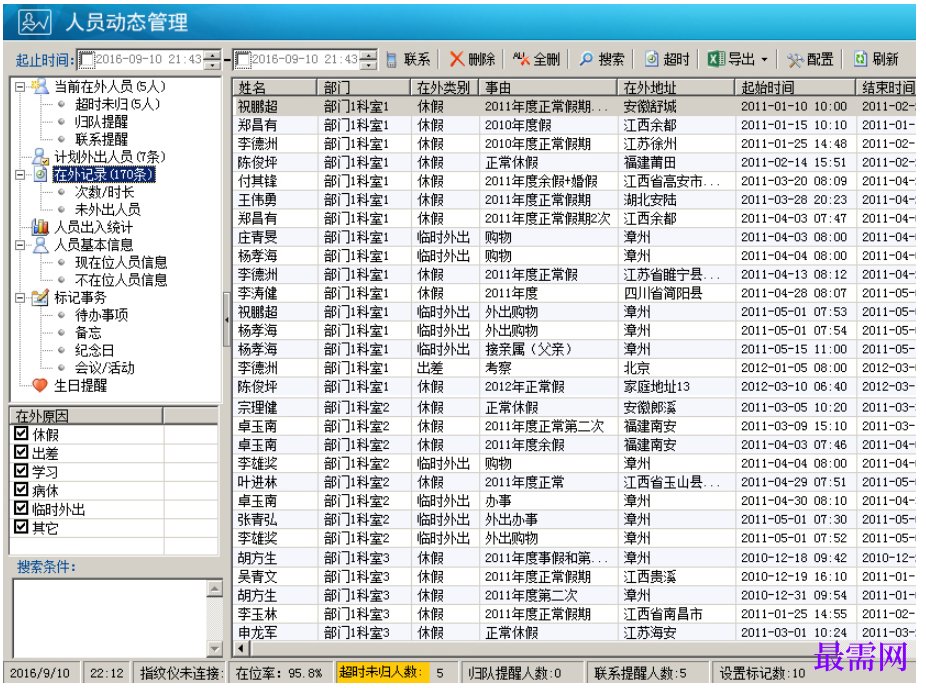This screenshot has width=926, height=688.
Task: Click the 全删 delete-all icon
Action: [x=521, y=58]
